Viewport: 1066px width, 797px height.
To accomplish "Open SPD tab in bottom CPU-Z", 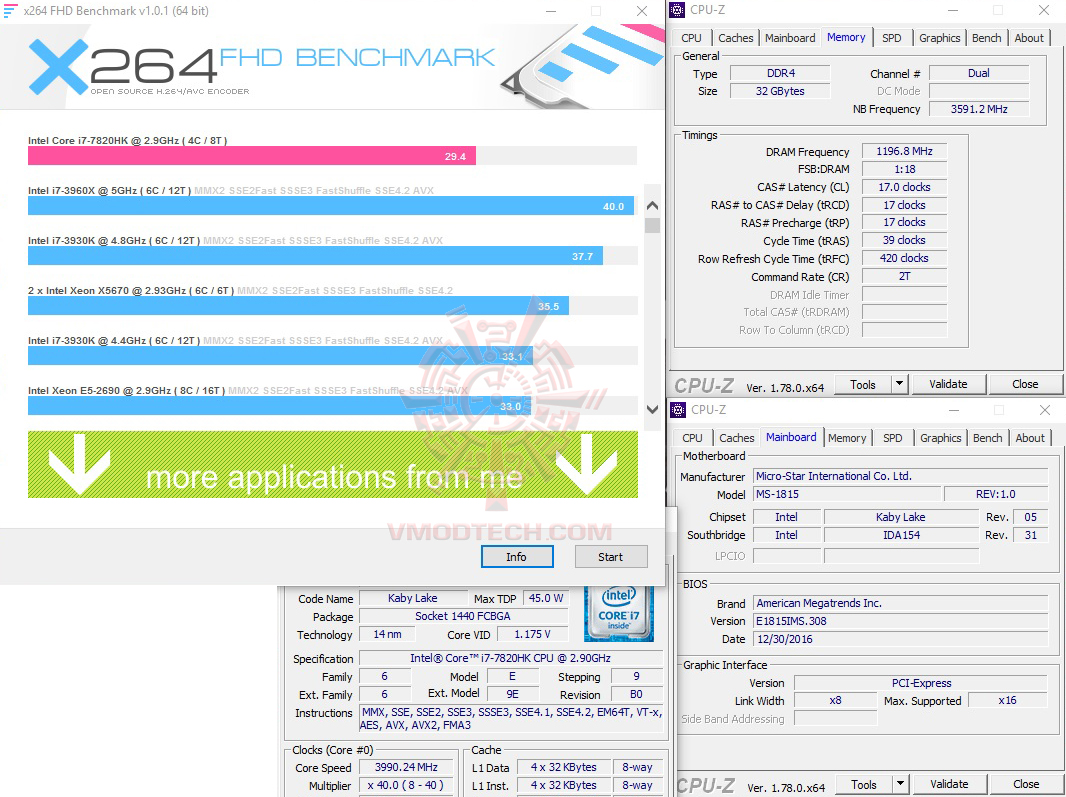I will pyautogui.click(x=893, y=438).
